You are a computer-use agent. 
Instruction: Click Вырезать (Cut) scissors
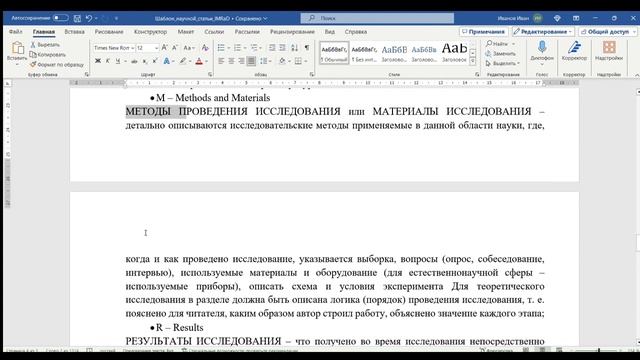(45, 44)
